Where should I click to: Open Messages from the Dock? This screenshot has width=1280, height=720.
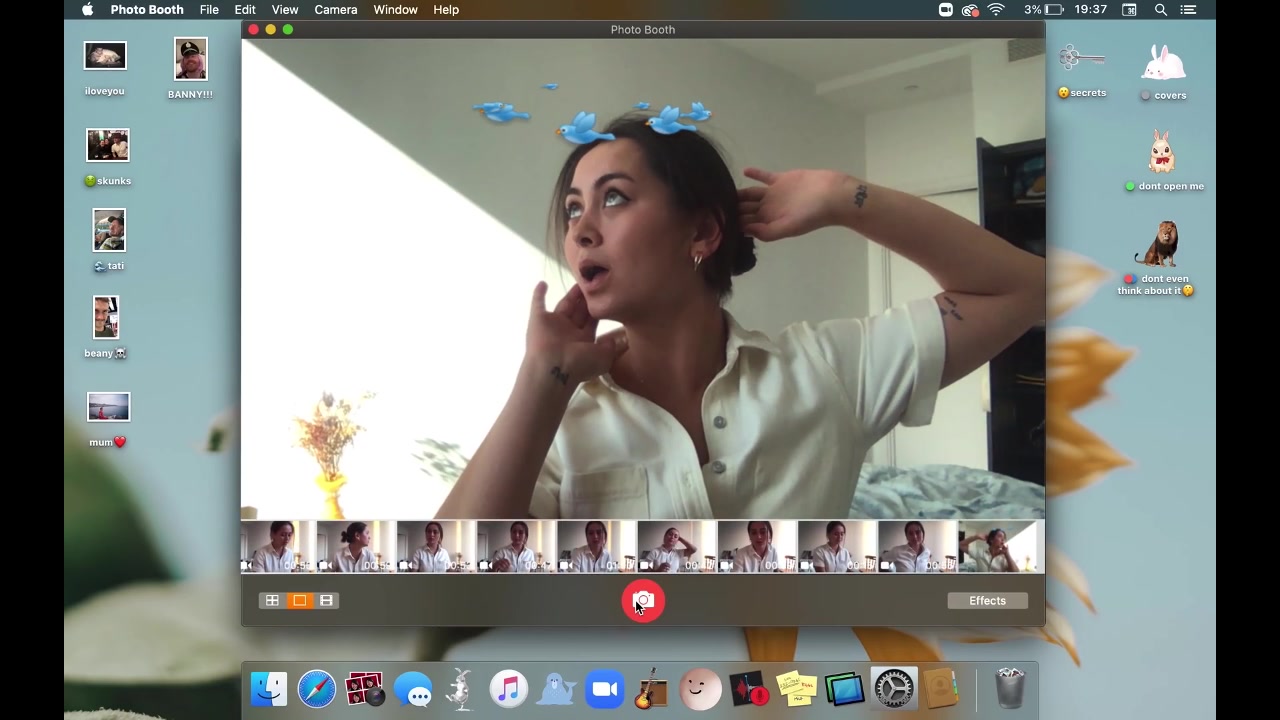coord(413,690)
